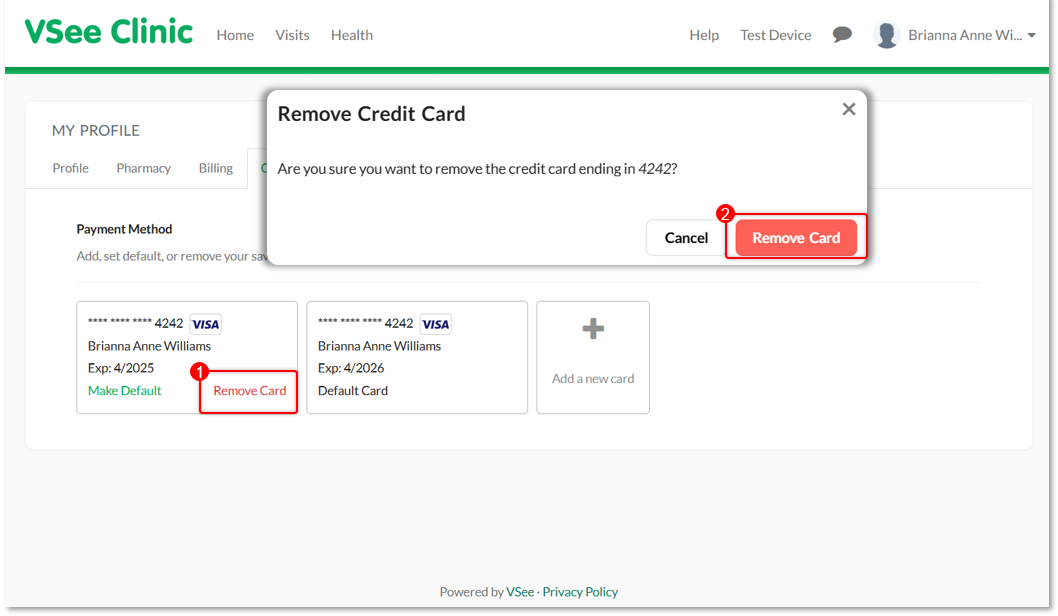Go to the Home menu
Viewport: 1058px width, 616px height.
click(235, 35)
